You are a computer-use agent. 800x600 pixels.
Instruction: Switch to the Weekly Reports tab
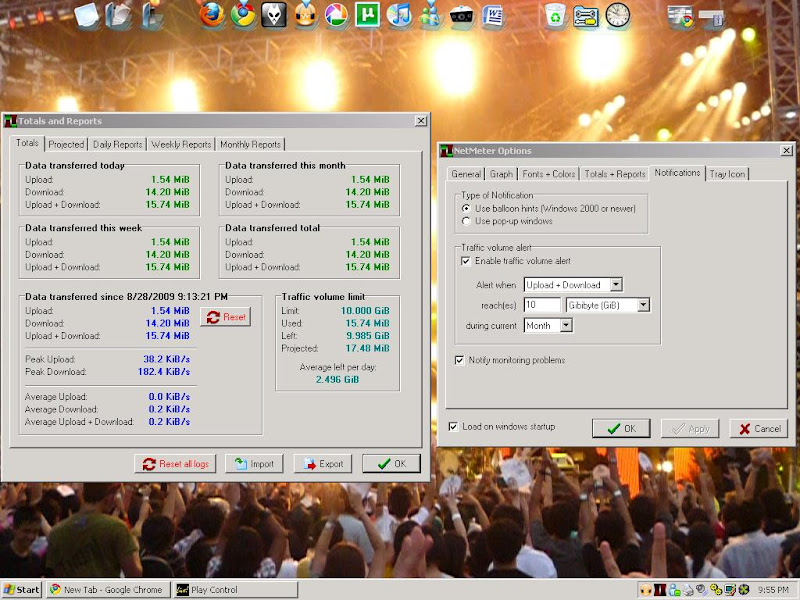pos(181,145)
